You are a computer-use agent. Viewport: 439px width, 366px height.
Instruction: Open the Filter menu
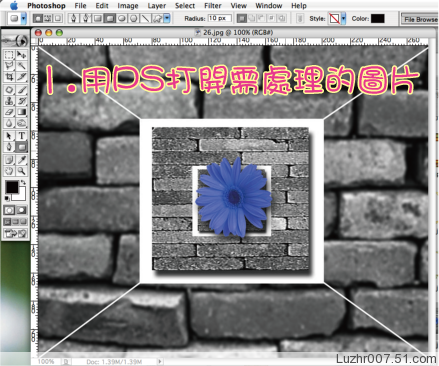click(x=212, y=6)
